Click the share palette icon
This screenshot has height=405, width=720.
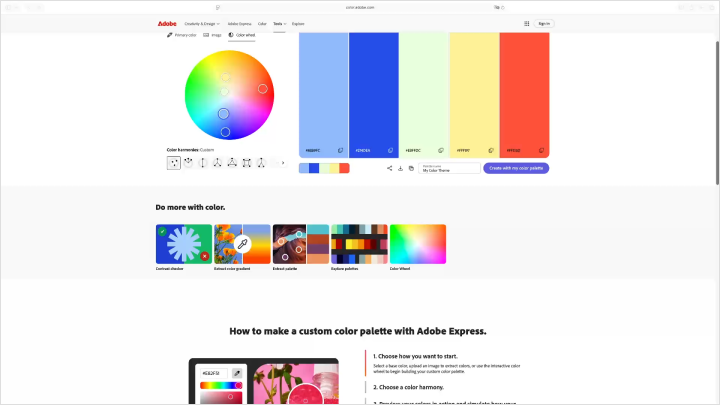(x=389, y=168)
